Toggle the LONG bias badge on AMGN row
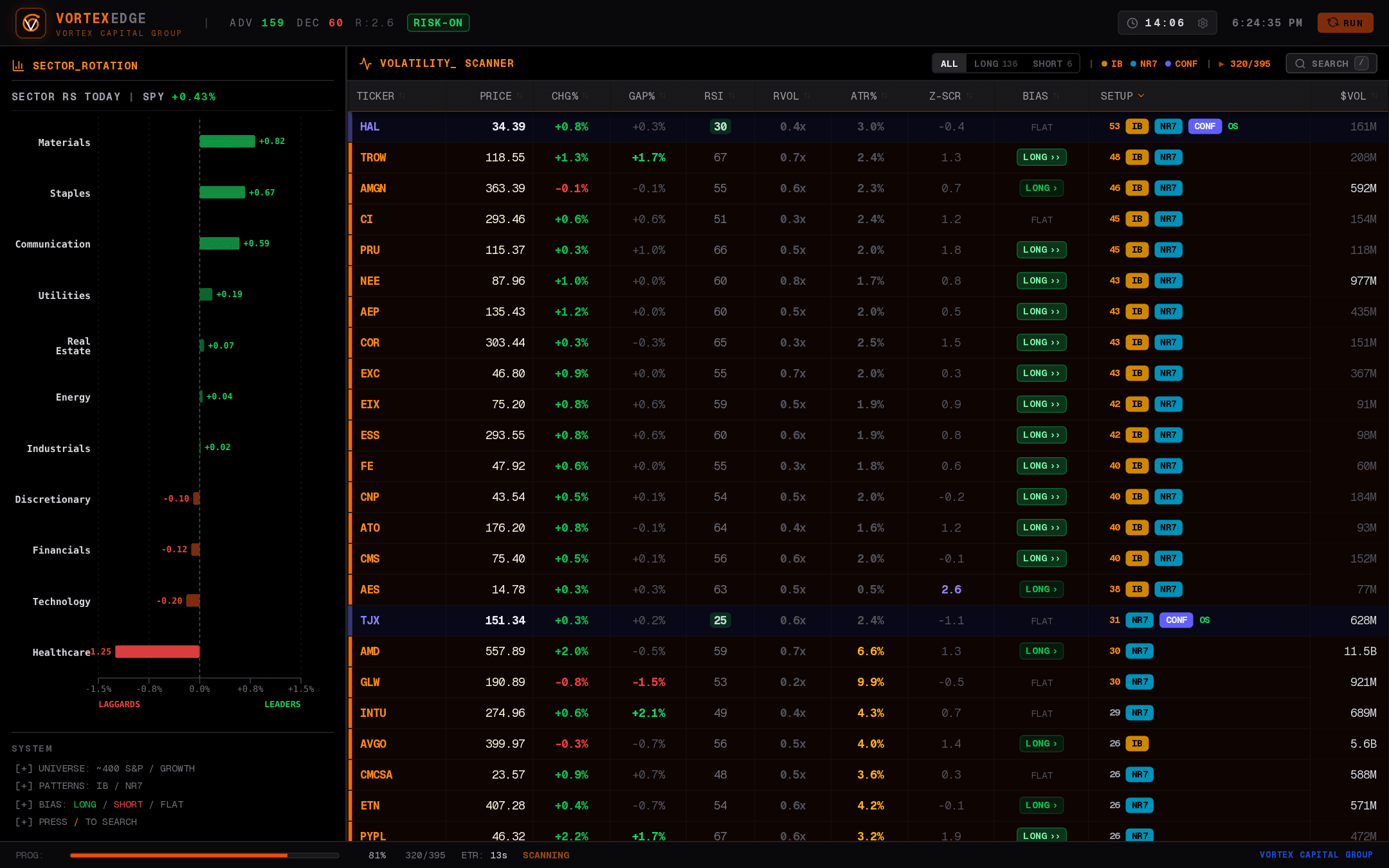This screenshot has height=868, width=1389. click(1041, 188)
